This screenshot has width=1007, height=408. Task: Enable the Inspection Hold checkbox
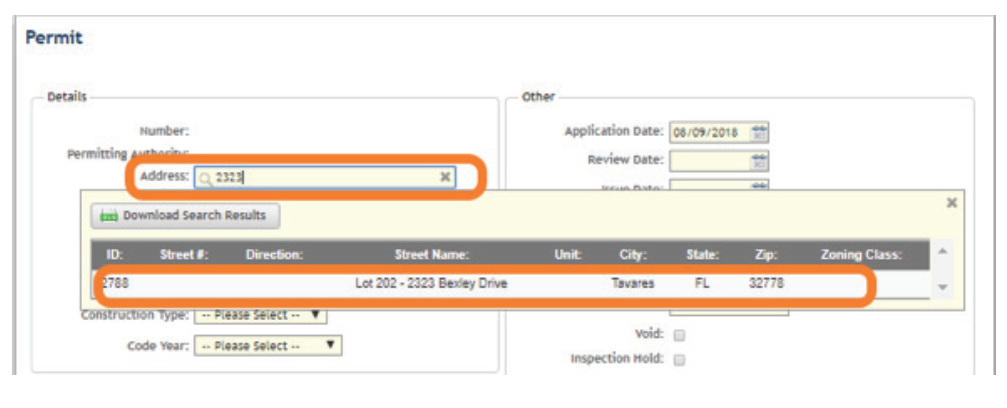pyautogui.click(x=680, y=360)
